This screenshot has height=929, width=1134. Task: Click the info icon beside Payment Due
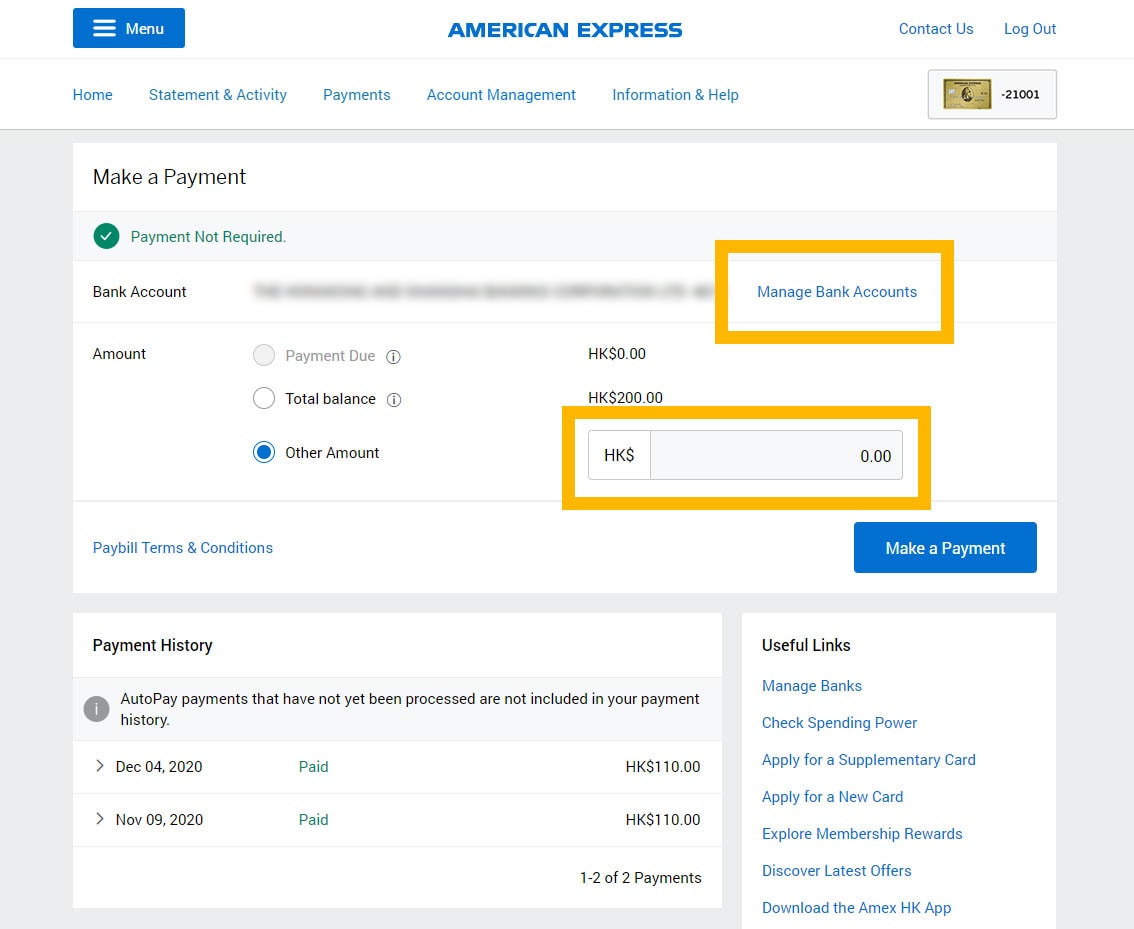tap(394, 357)
